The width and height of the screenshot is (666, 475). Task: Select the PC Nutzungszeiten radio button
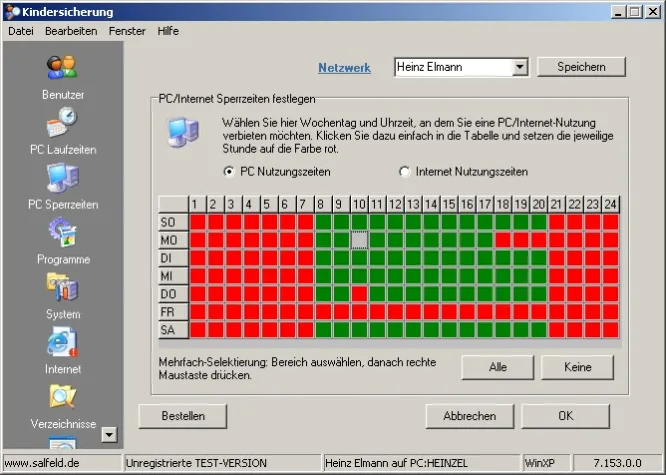[x=229, y=171]
